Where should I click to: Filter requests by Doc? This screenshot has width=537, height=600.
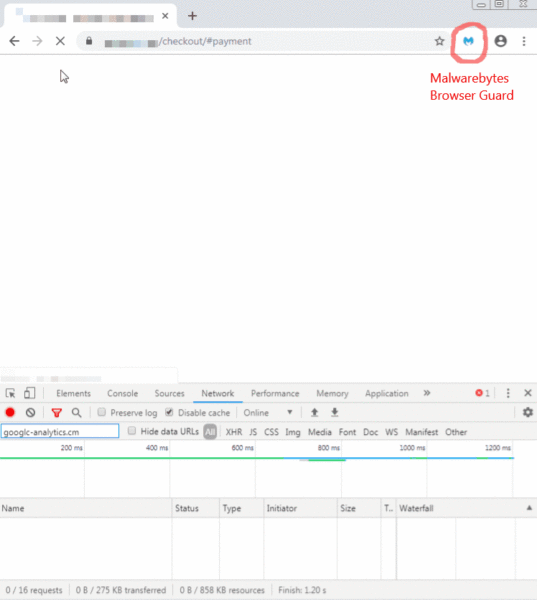pos(371,432)
